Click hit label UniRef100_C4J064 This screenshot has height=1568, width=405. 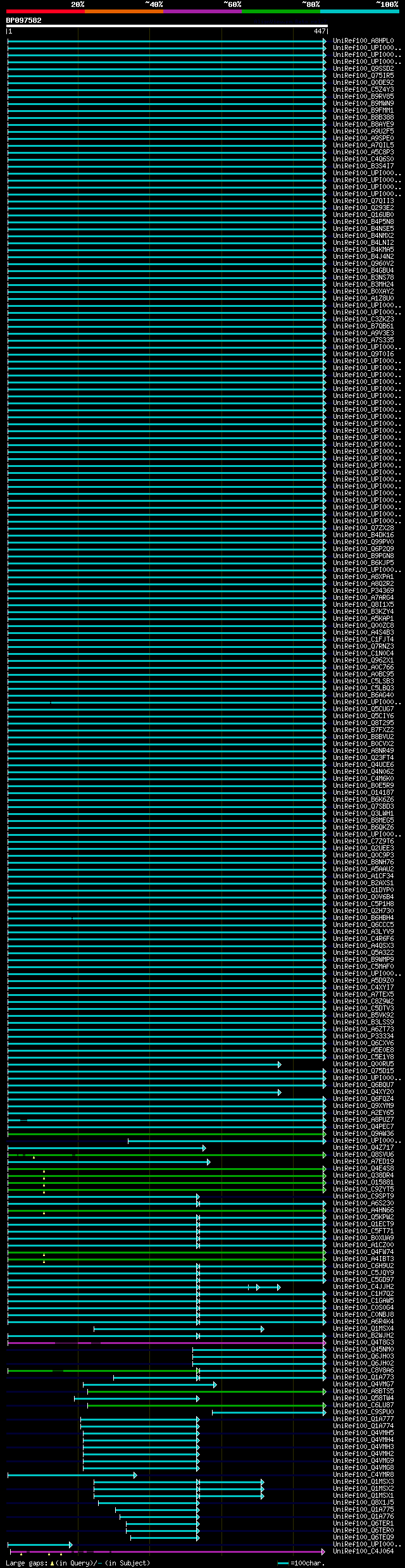point(363,1552)
